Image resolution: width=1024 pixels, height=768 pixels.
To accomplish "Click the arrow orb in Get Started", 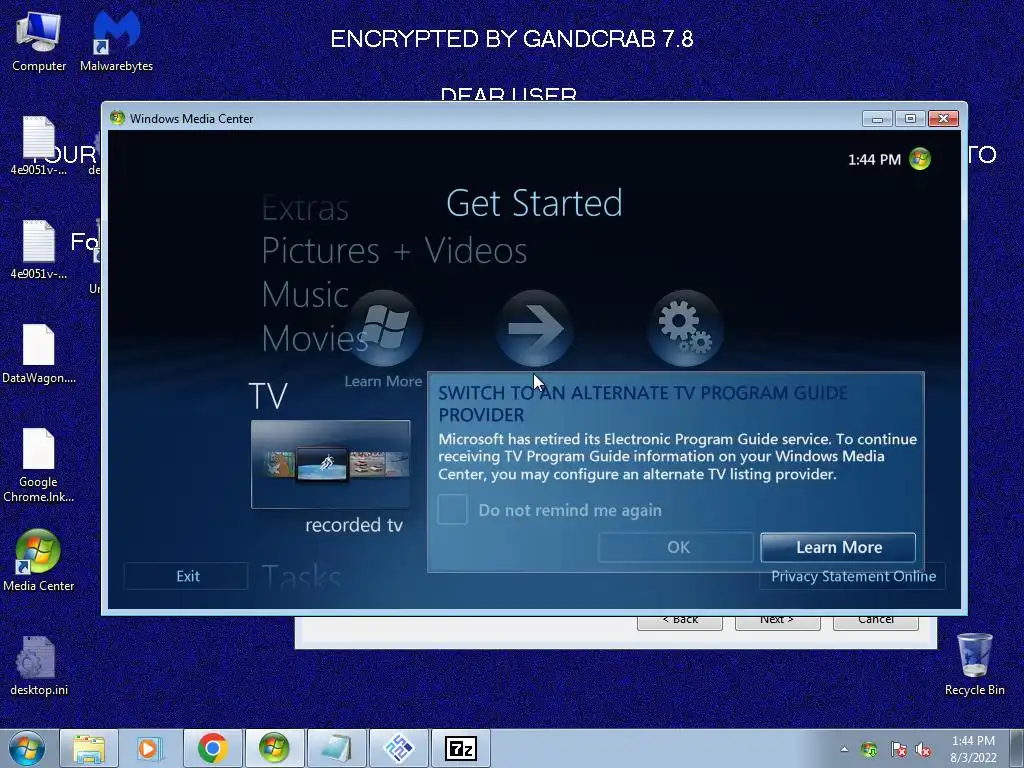I will 534,328.
